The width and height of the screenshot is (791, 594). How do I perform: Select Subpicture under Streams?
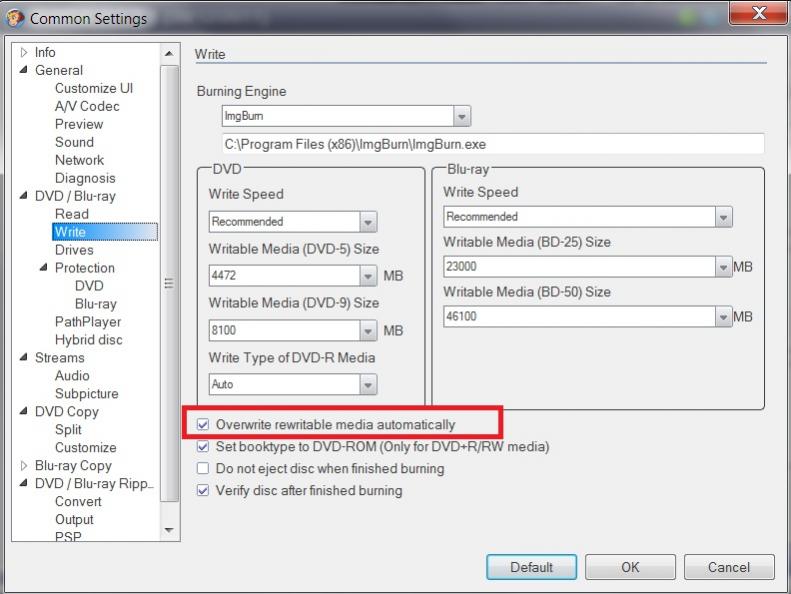87,394
